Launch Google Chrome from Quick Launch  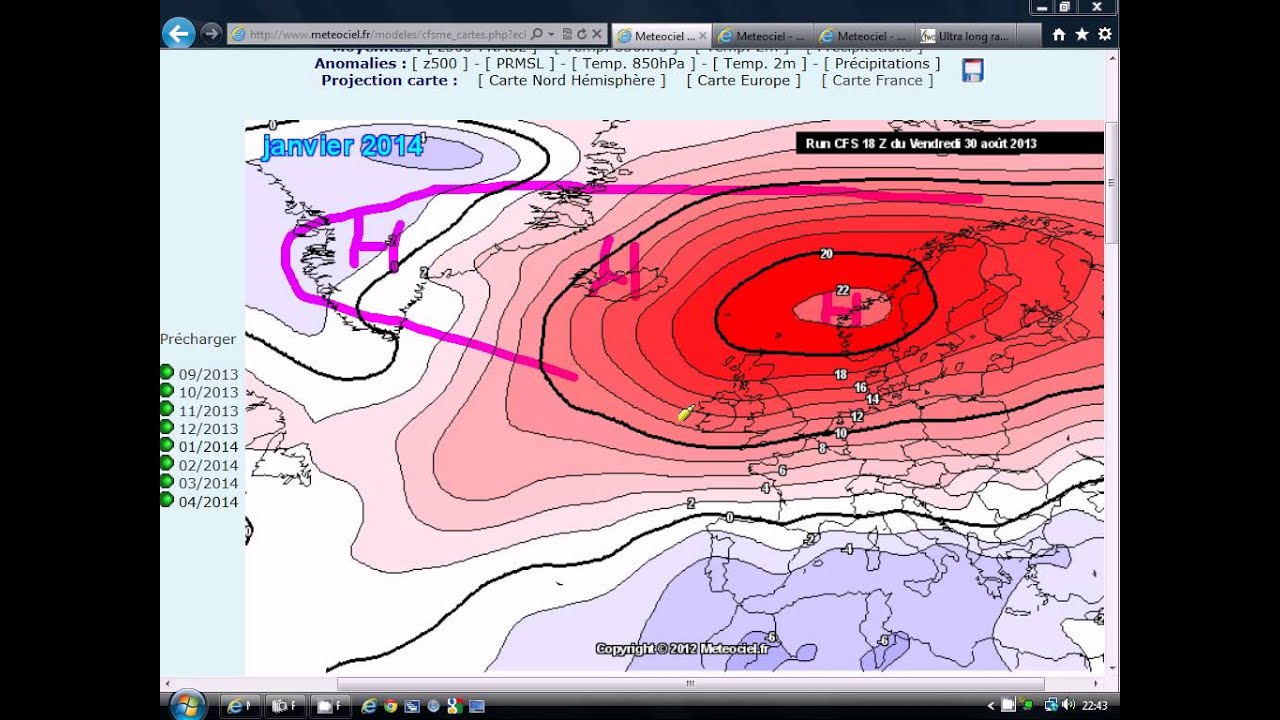click(390, 706)
